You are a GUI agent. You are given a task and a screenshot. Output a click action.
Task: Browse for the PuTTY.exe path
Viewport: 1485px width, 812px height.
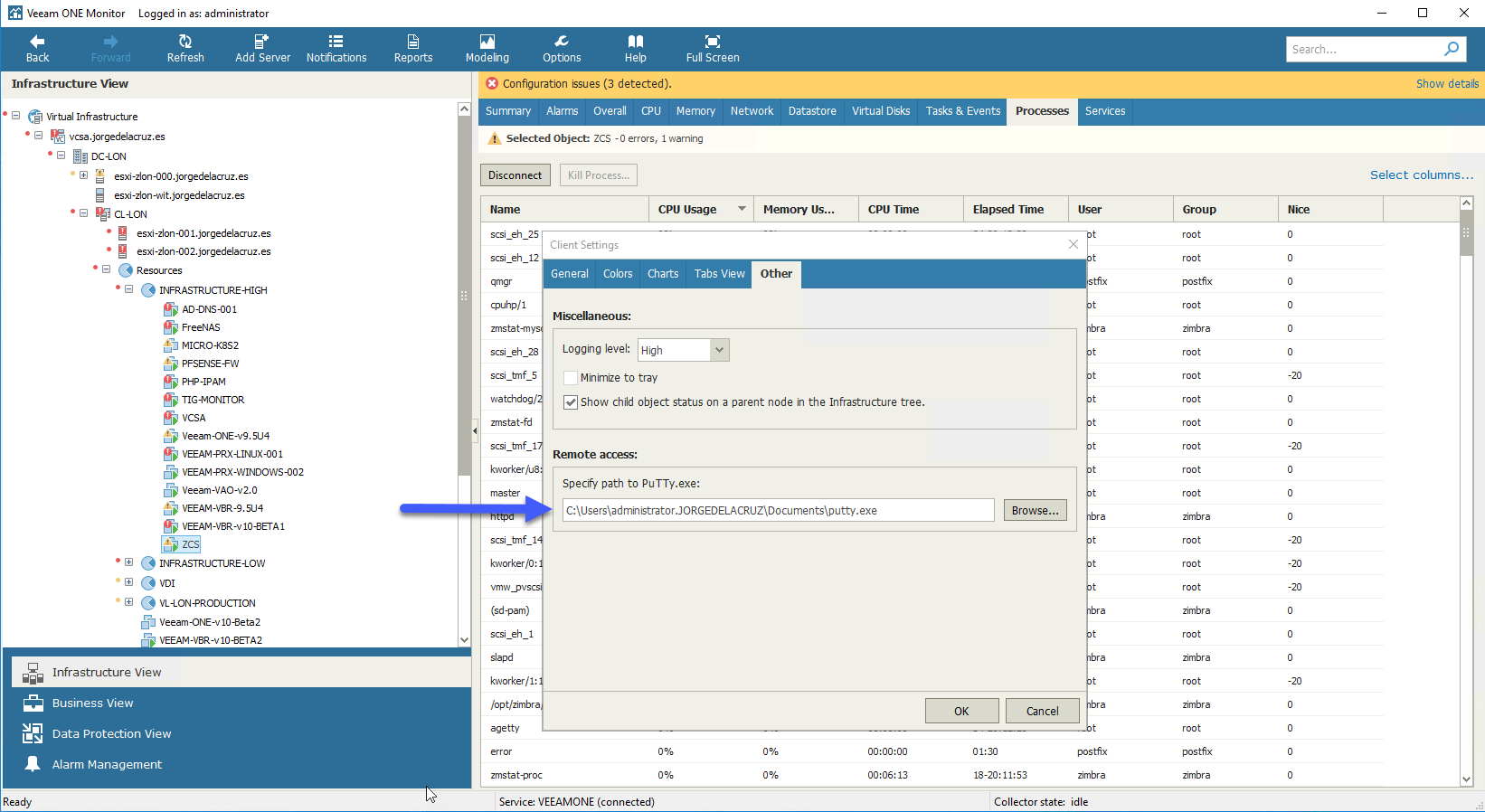1035,511
